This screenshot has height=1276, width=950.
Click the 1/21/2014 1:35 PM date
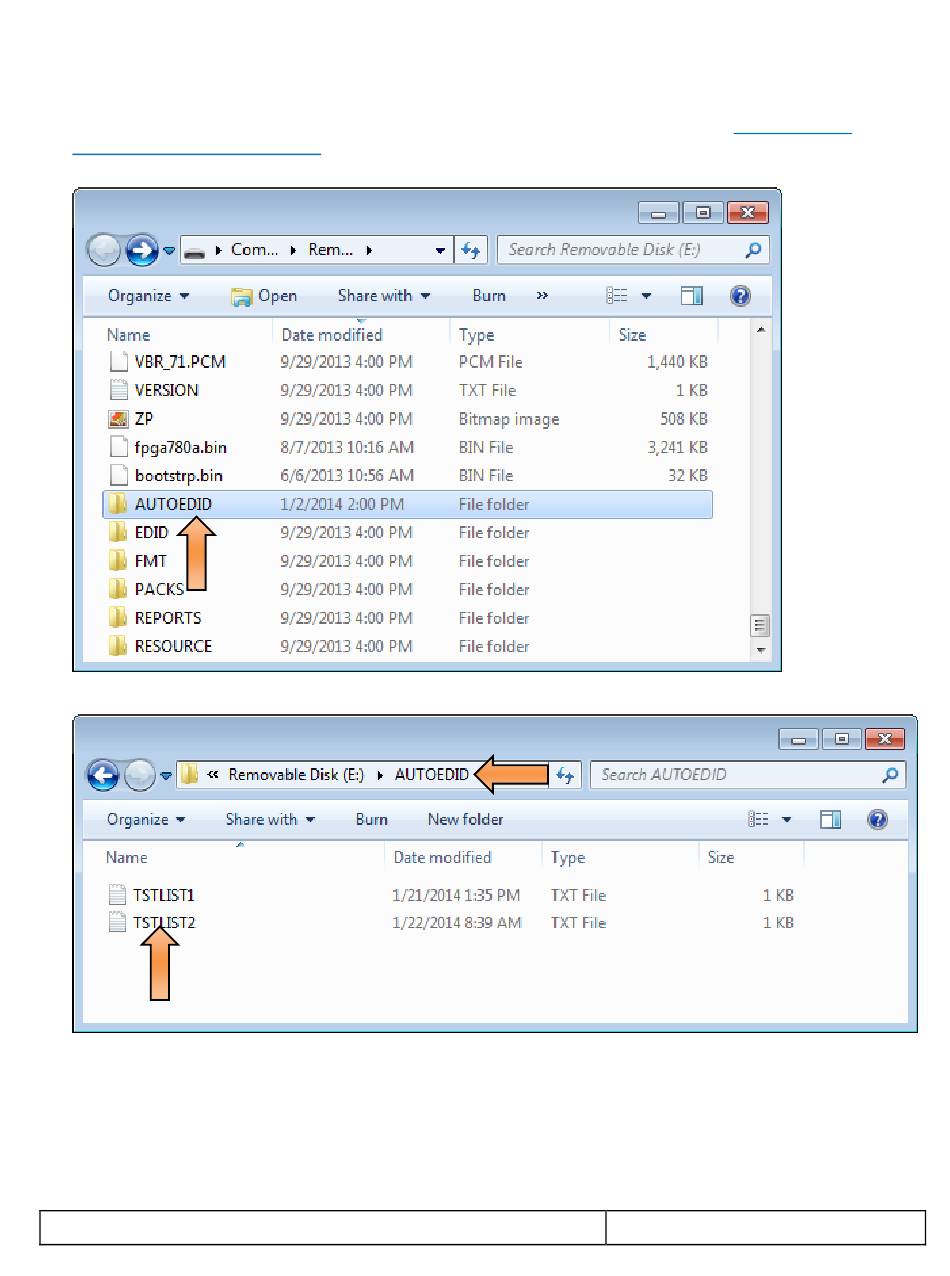456,895
